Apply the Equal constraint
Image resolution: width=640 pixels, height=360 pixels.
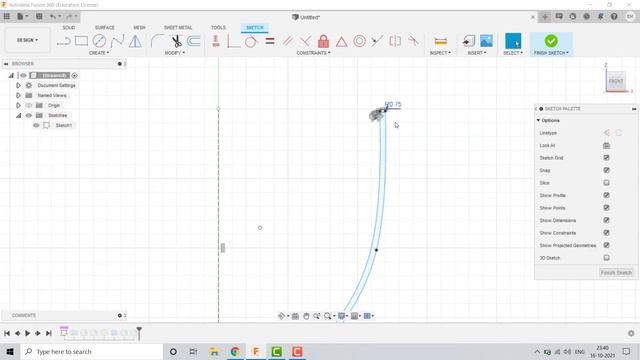pos(270,41)
